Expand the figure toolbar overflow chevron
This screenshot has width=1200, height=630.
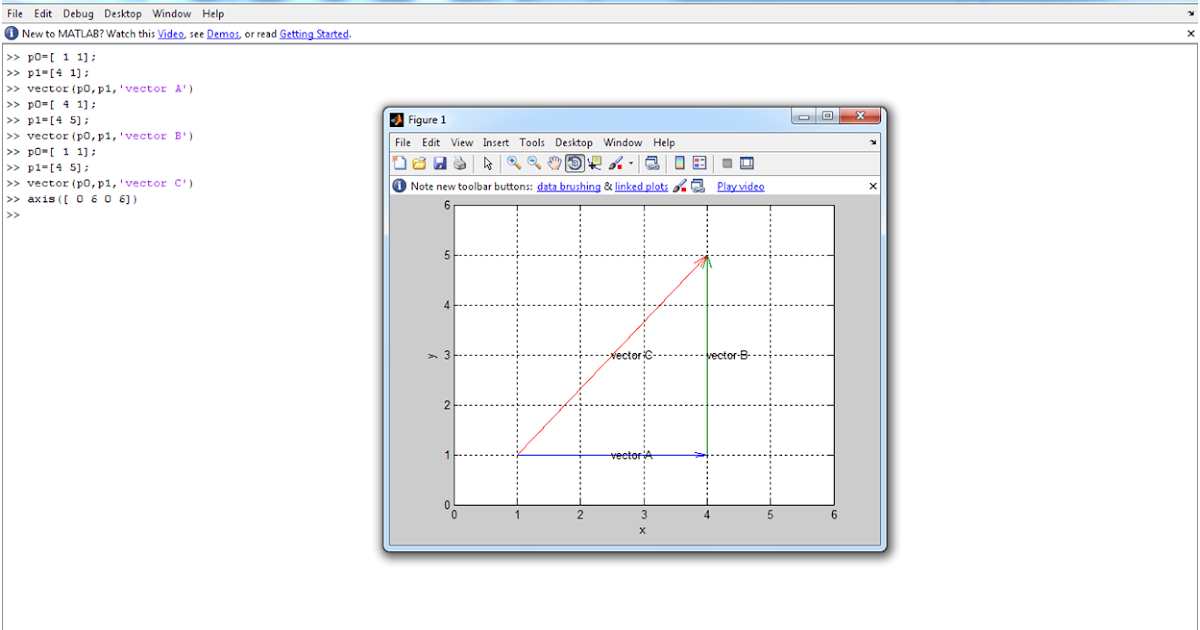873,142
